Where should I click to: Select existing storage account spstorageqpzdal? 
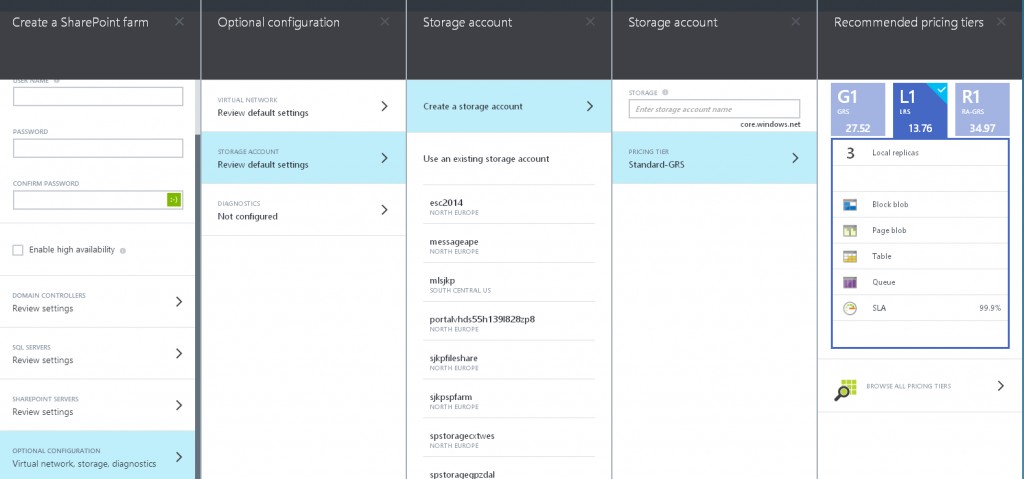click(x=509, y=469)
